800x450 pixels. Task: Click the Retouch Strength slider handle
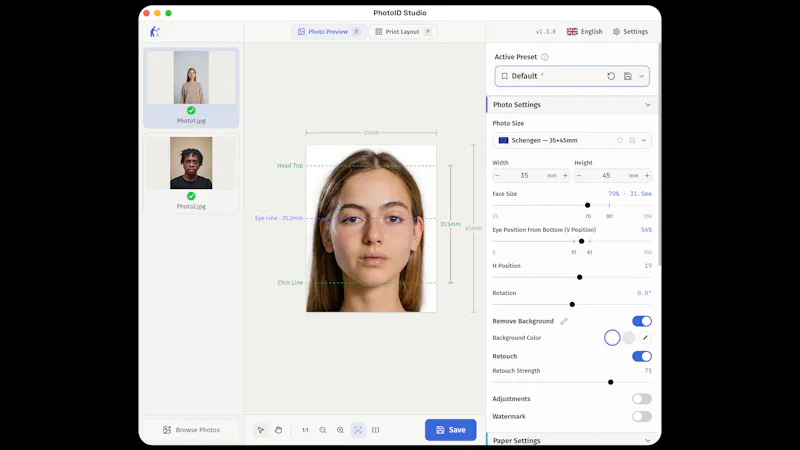tap(611, 382)
